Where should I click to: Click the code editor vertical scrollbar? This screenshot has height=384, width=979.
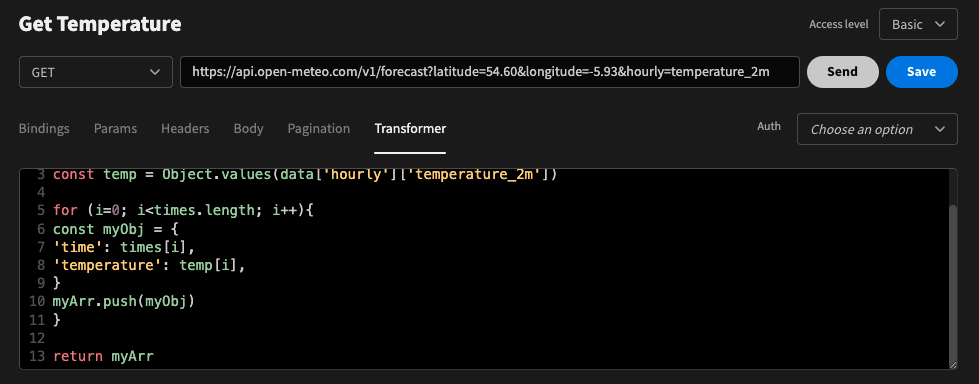(x=952, y=283)
